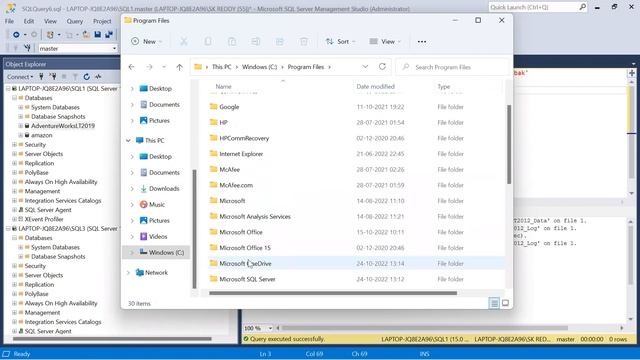
Task: Collapse This PC in navigation pane
Action: point(128,140)
